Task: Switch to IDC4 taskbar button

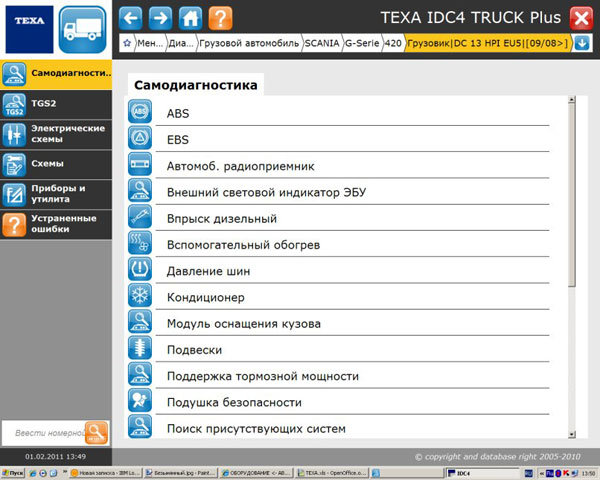Action: (483, 473)
